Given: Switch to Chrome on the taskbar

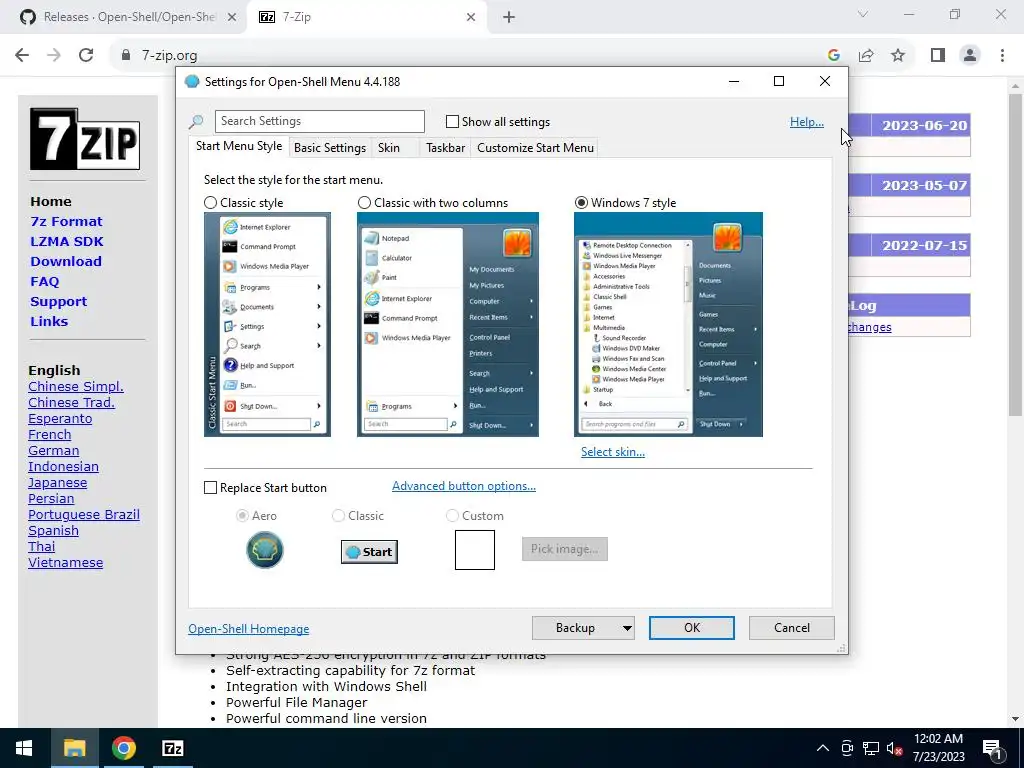Looking at the screenshot, I should coord(123,748).
